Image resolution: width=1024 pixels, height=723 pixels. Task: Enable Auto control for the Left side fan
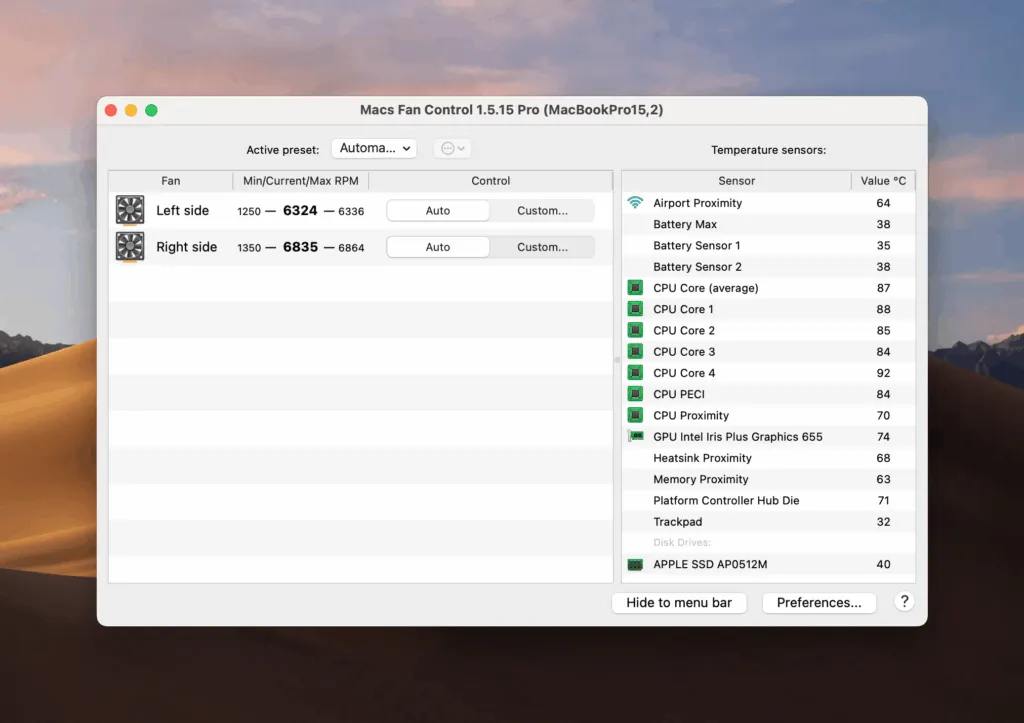[x=437, y=210]
